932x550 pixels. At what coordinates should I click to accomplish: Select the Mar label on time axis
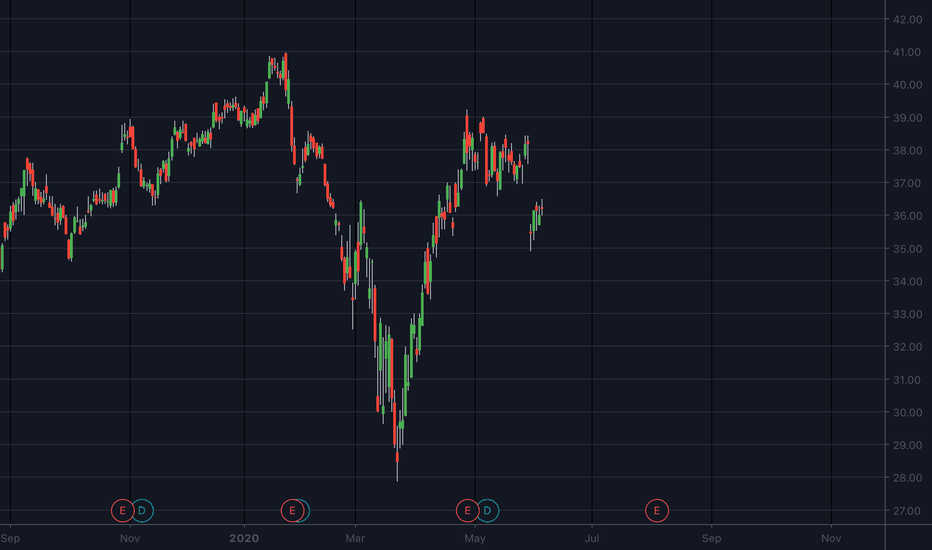click(355, 538)
